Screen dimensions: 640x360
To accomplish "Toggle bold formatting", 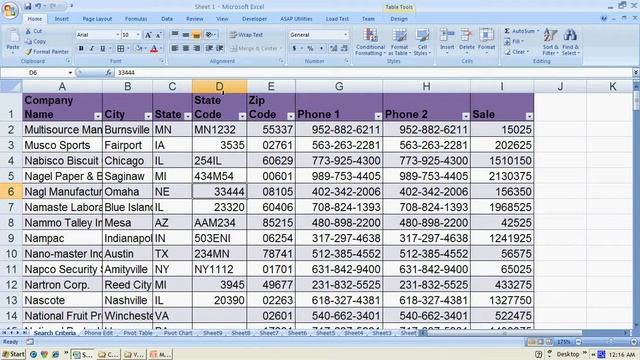I will click(x=81, y=49).
